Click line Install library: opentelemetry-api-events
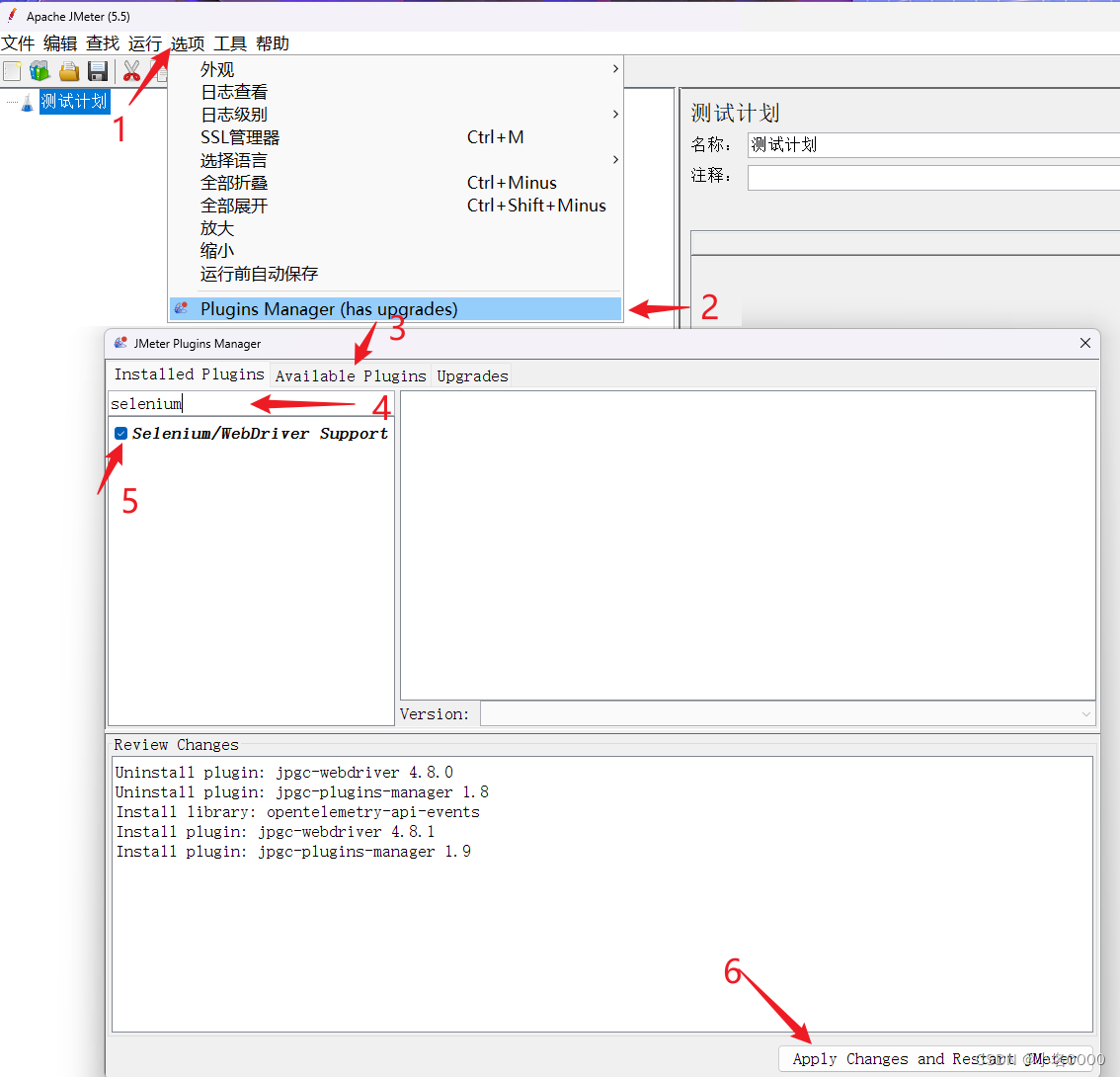The height and width of the screenshot is (1077, 1120). 297,812
